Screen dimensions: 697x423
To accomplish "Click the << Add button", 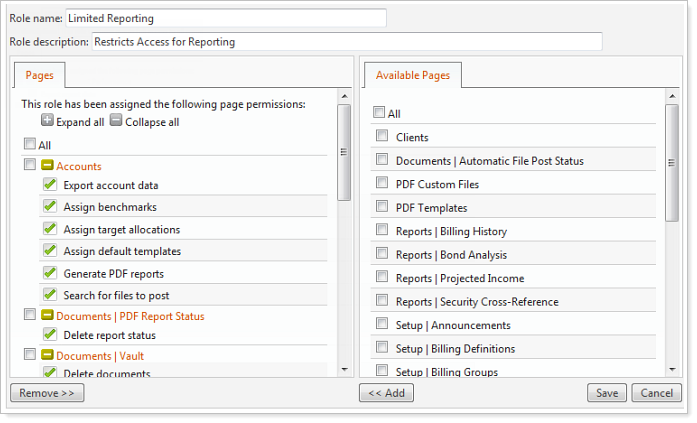I will tap(386, 393).
